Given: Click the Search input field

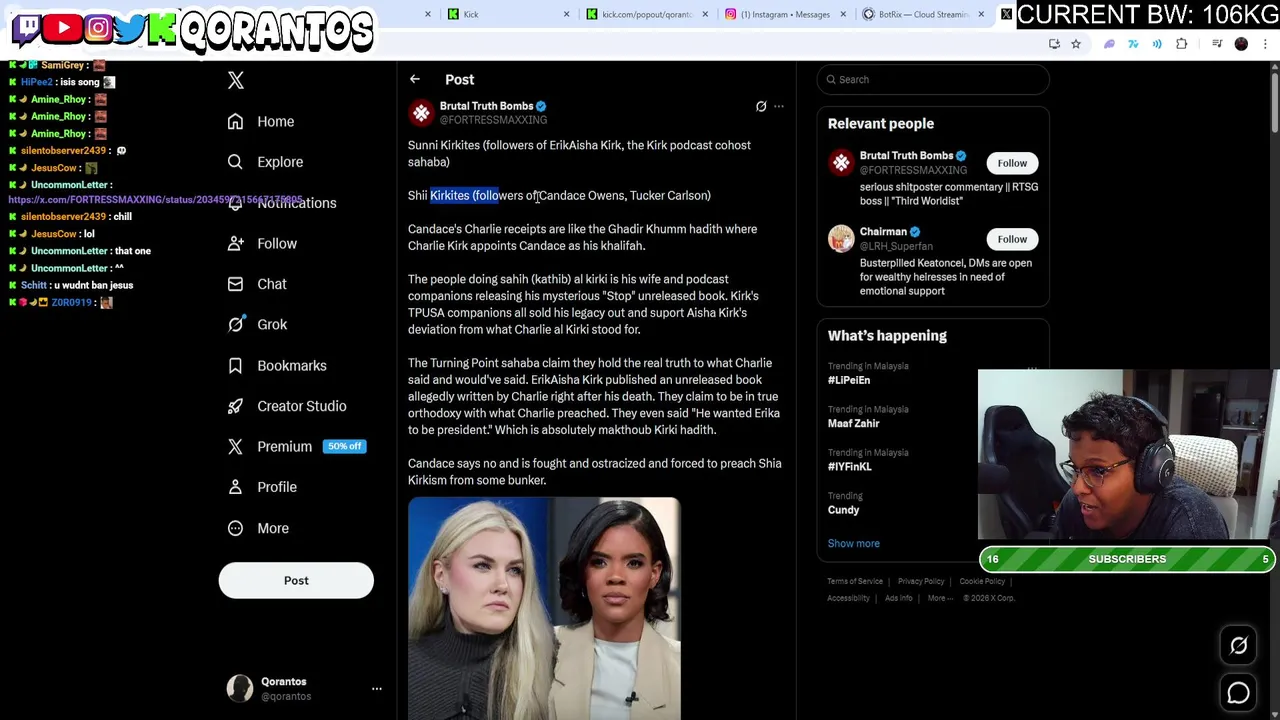Looking at the screenshot, I should pyautogui.click(x=933, y=79).
